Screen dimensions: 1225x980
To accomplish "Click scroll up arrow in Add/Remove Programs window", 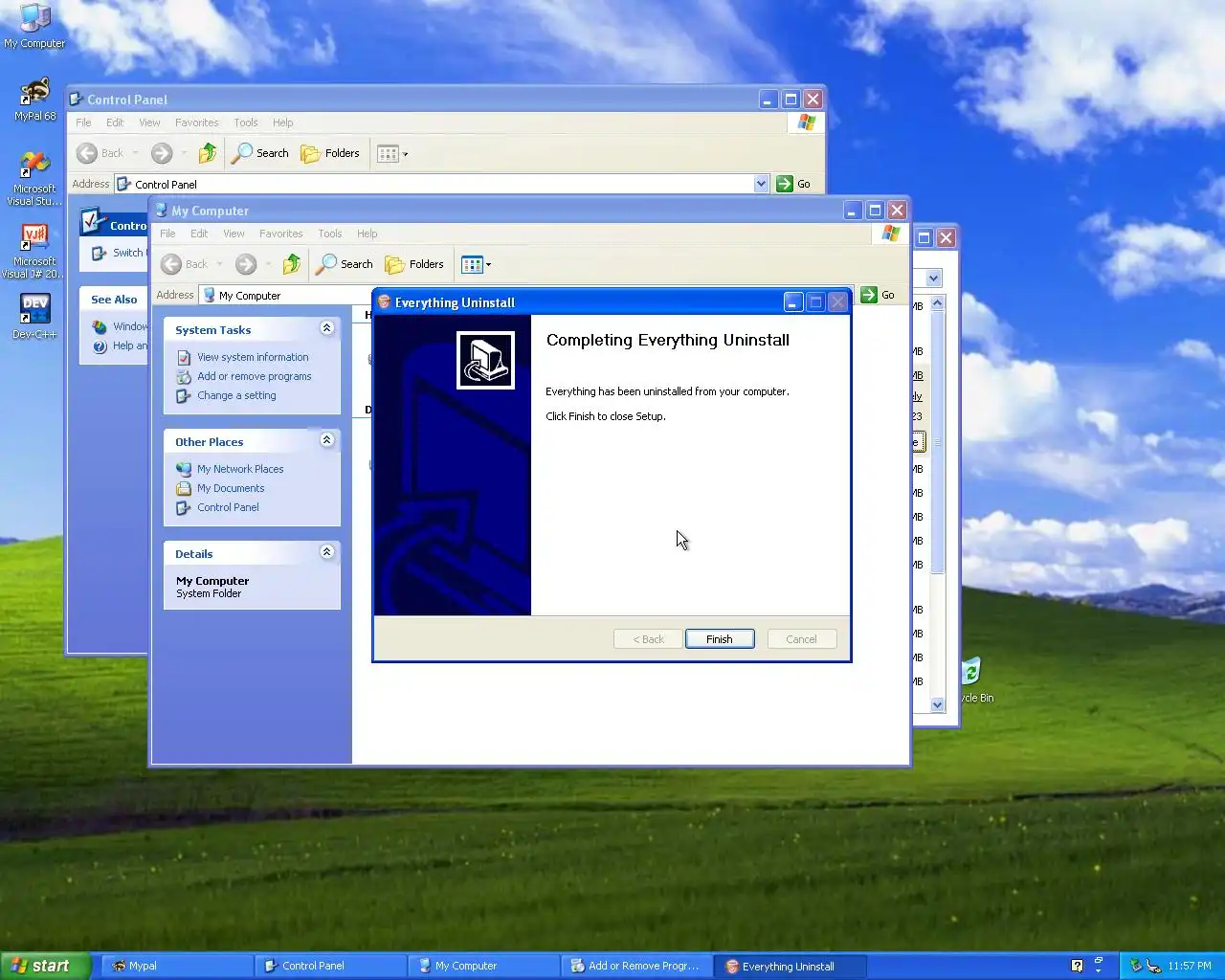I will pyautogui.click(x=937, y=302).
